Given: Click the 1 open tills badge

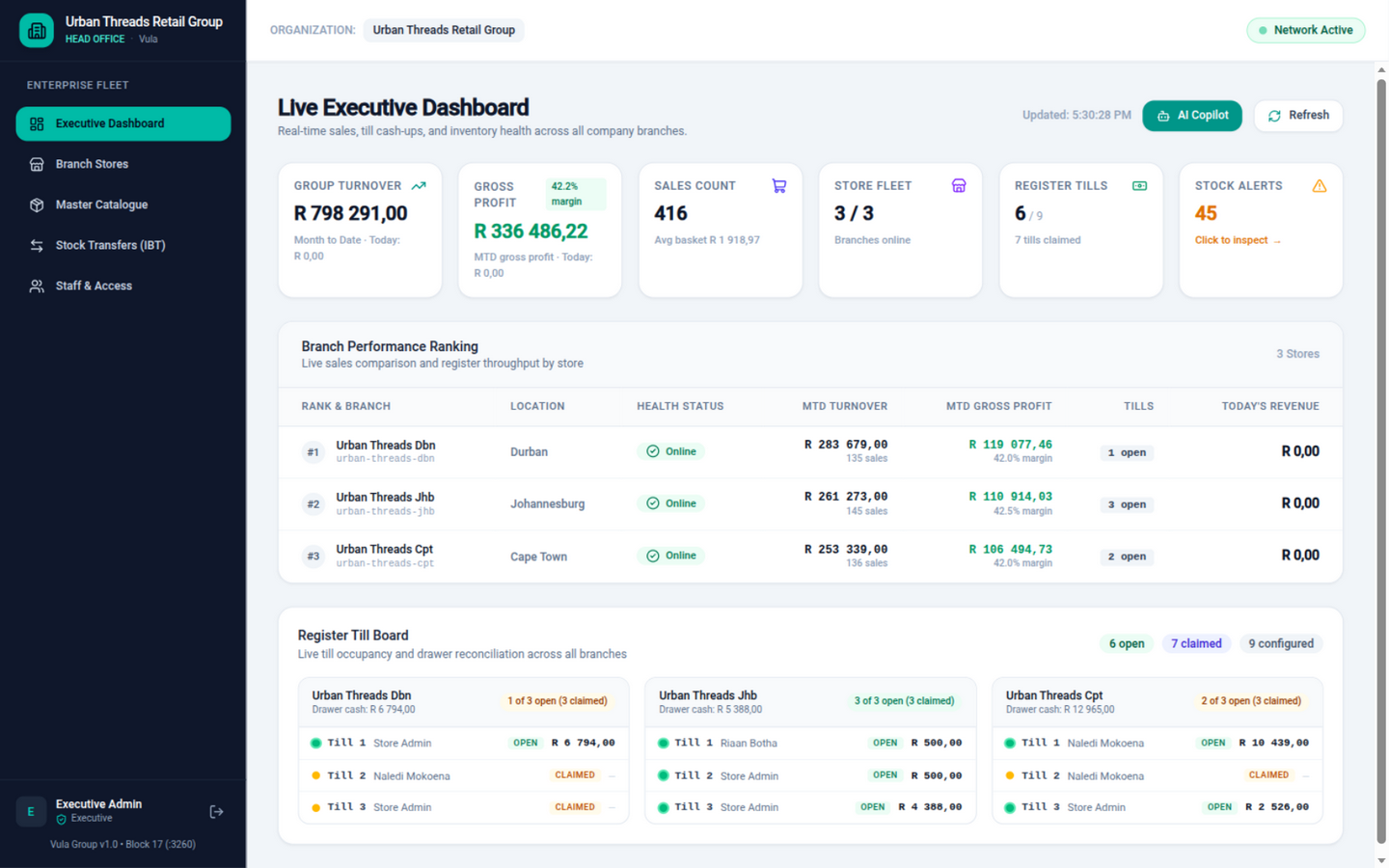Looking at the screenshot, I should click(x=1127, y=452).
